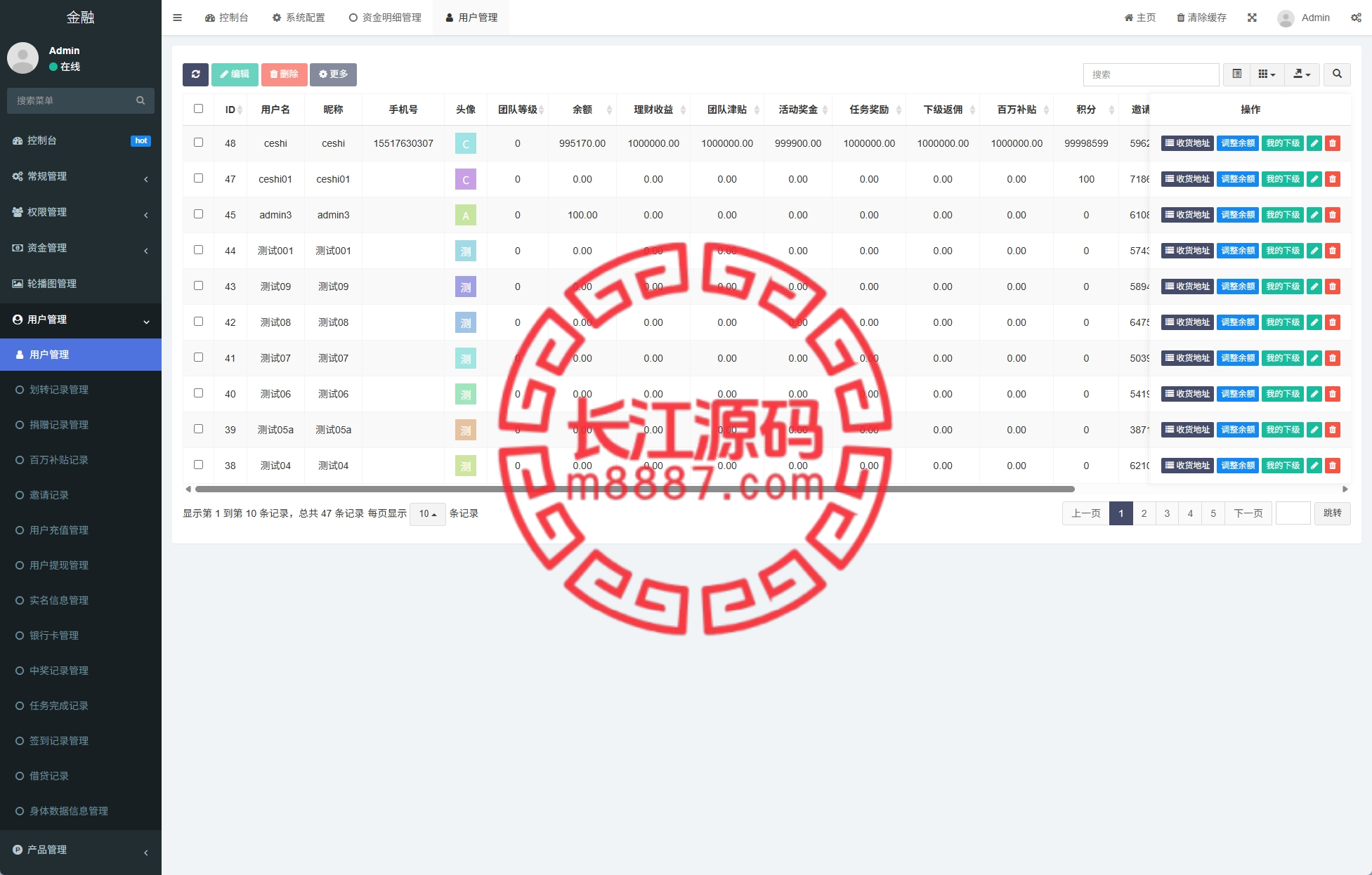Switch to the 资金明细管理 tab
The width and height of the screenshot is (1372, 875).
click(385, 18)
